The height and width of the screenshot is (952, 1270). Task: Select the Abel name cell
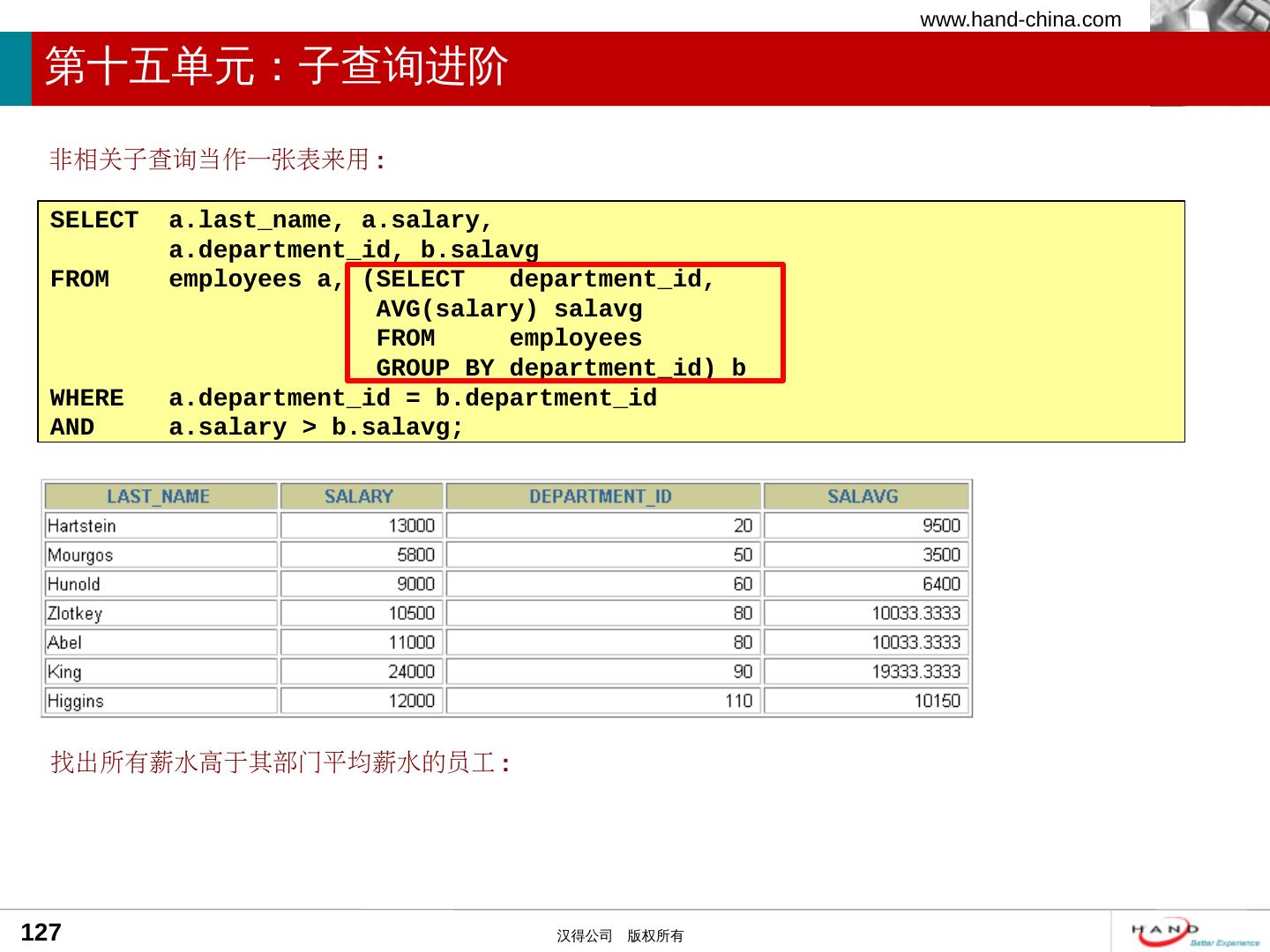pyautogui.click(x=161, y=642)
